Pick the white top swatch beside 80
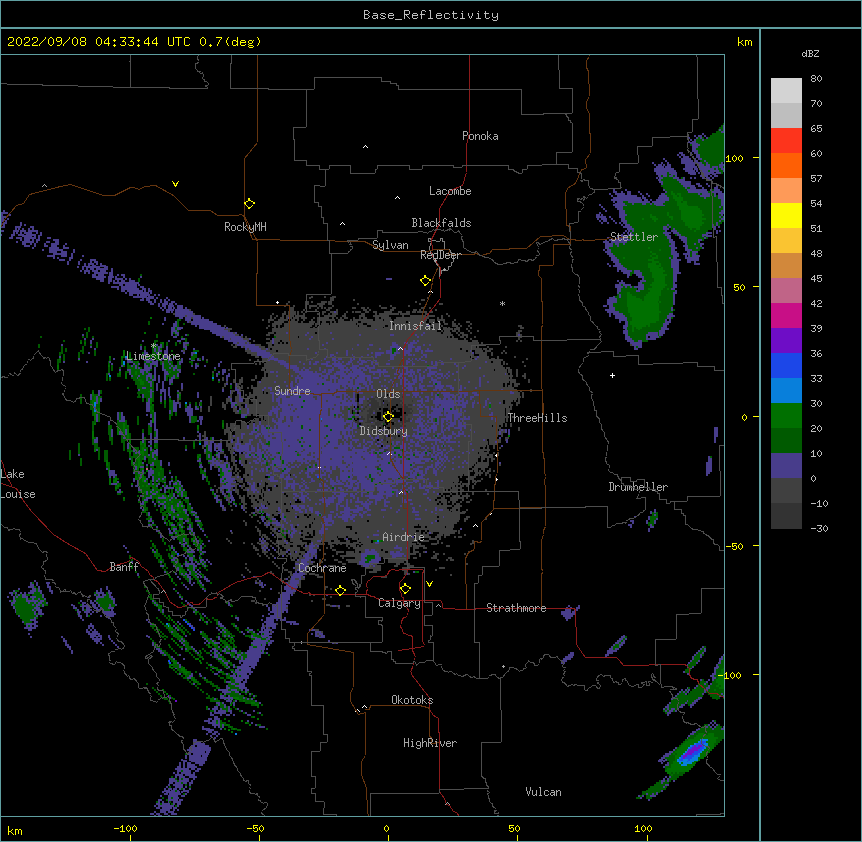This screenshot has width=862, height=842. pyautogui.click(x=786, y=91)
